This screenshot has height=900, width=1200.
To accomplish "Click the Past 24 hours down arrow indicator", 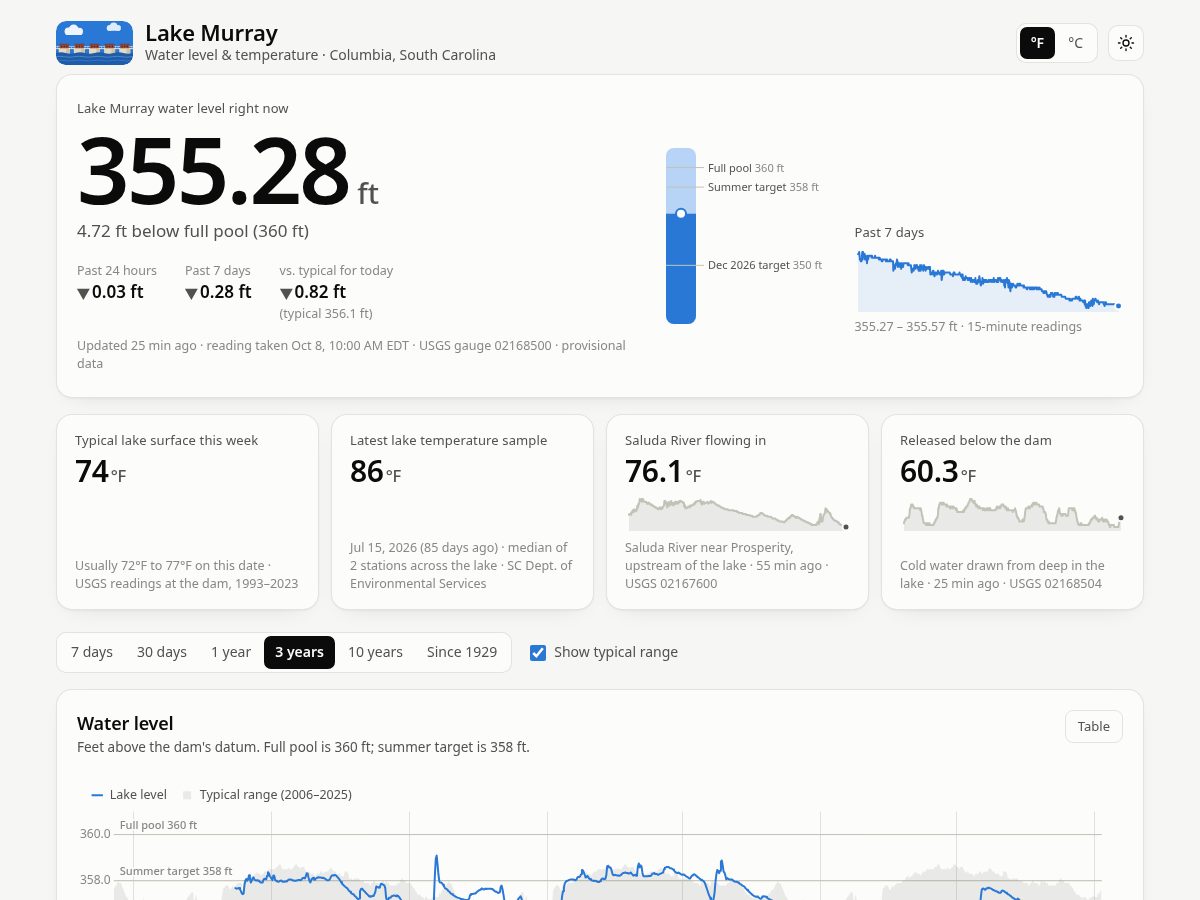I will point(83,293).
